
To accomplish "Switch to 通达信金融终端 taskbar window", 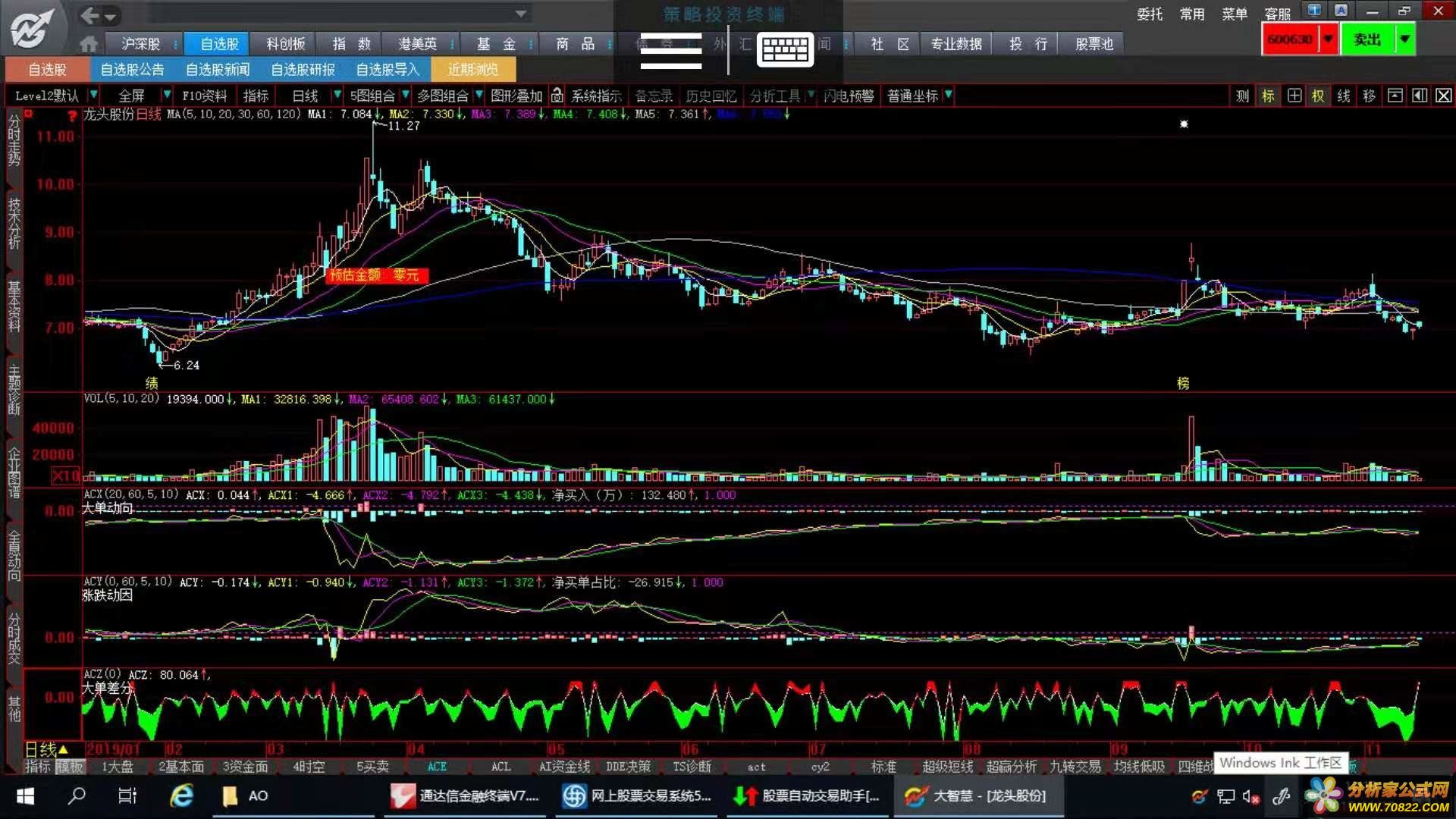I will point(464,795).
